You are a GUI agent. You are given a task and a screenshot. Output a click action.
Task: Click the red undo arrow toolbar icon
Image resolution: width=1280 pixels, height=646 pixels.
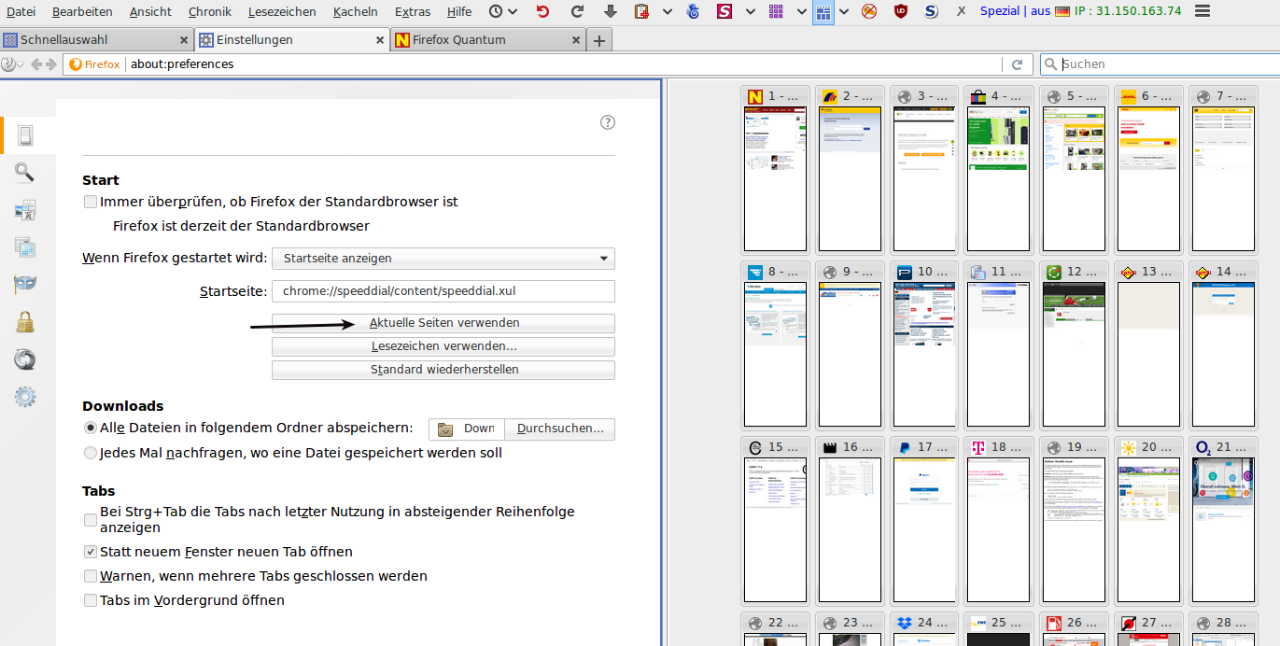click(543, 11)
